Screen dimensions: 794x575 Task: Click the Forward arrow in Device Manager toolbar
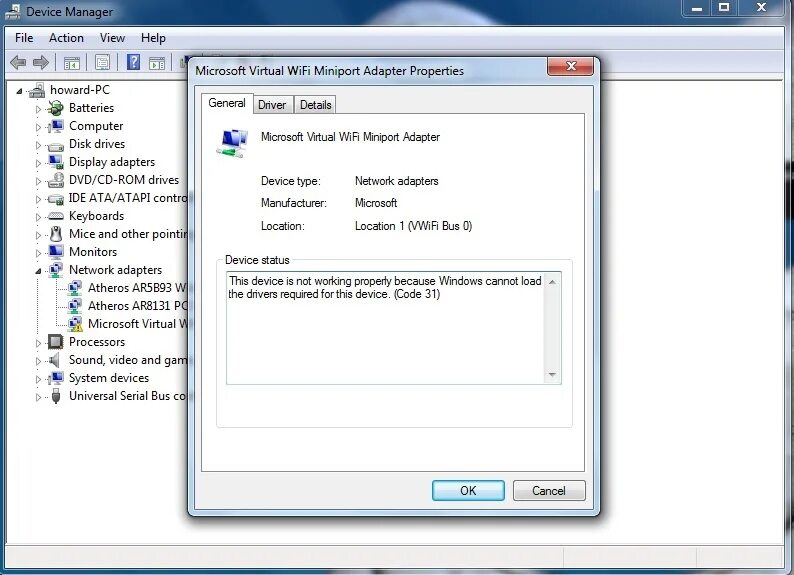pyautogui.click(x=41, y=63)
